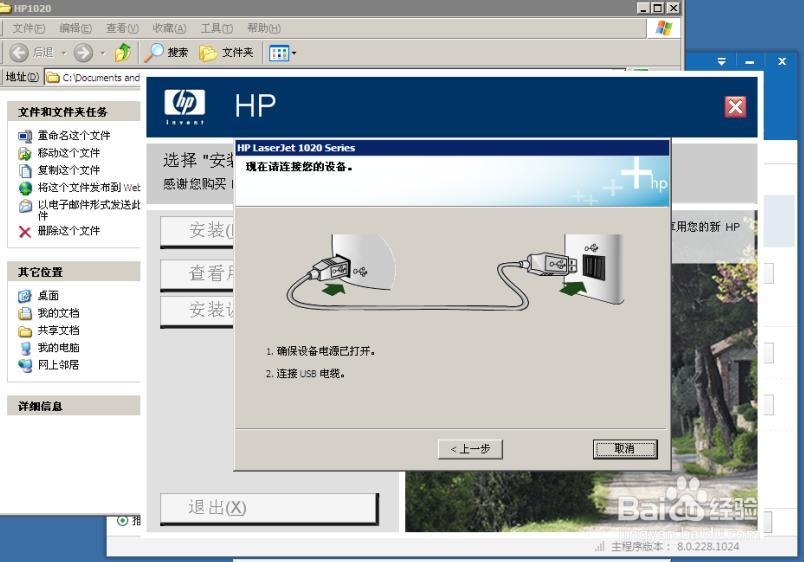Click the Shared Documents folder icon

(x=25, y=331)
